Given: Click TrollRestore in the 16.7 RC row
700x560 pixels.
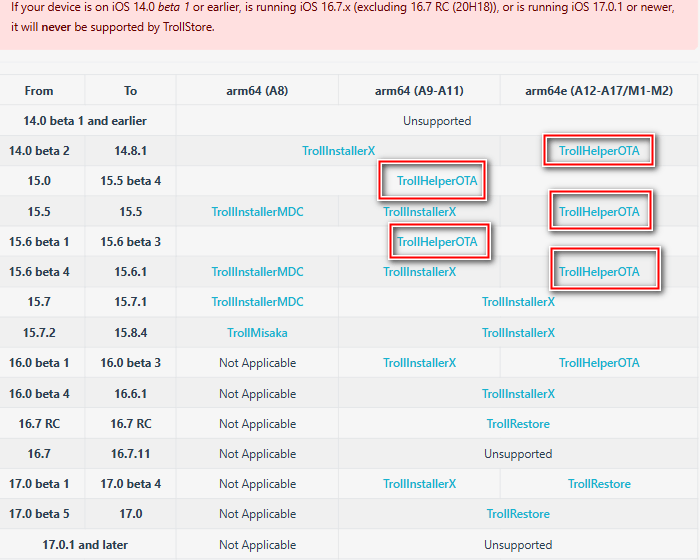Looking at the screenshot, I should pyautogui.click(x=518, y=424).
